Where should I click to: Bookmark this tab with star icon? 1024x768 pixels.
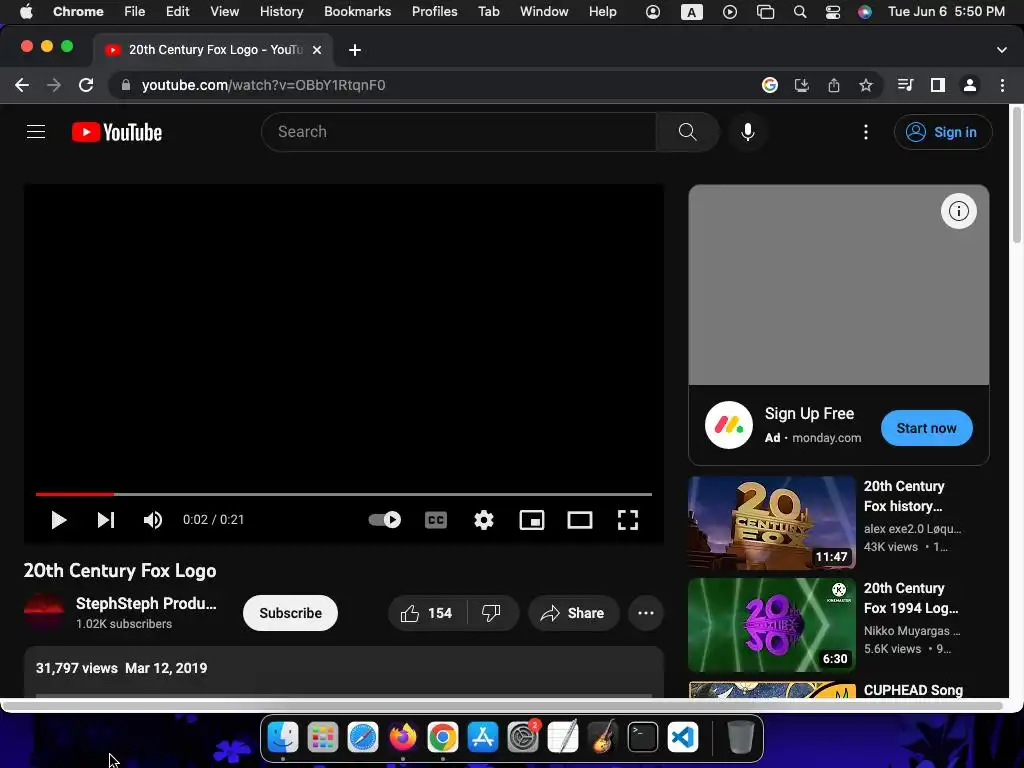[x=866, y=85]
